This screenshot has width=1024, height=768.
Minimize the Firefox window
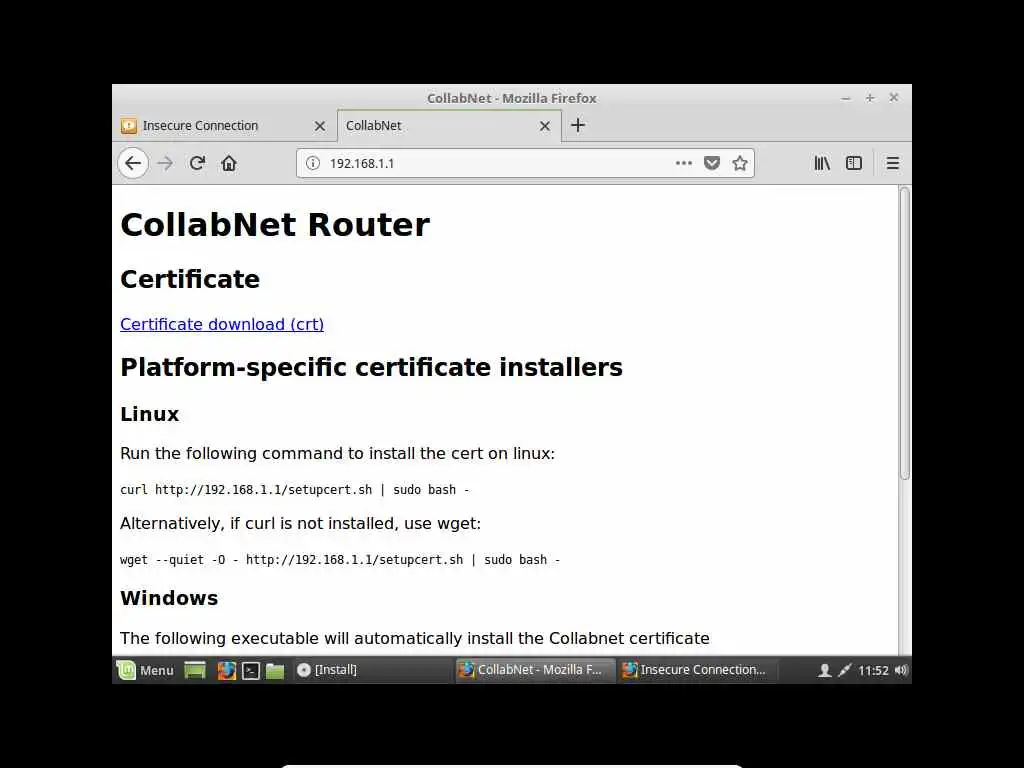[846, 98]
